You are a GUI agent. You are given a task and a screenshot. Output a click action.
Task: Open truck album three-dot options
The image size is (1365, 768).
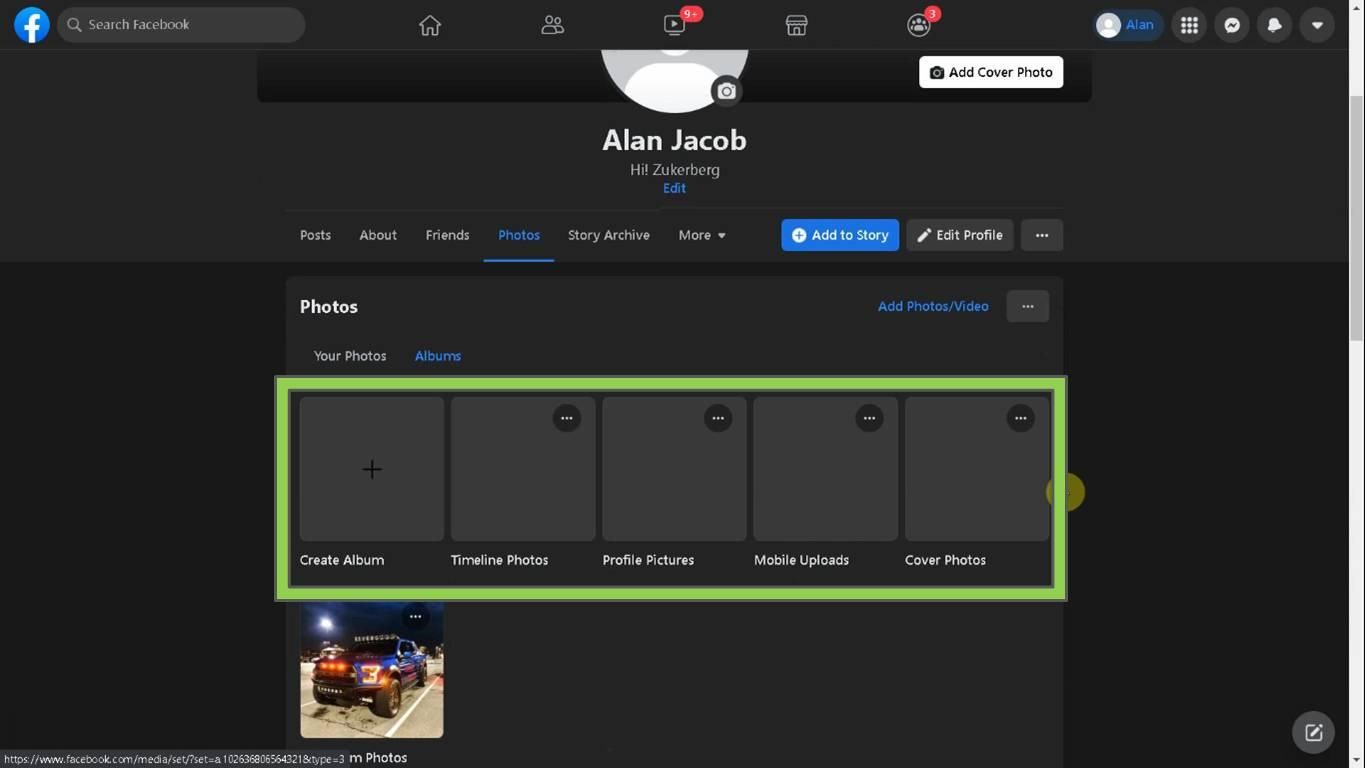click(x=415, y=616)
